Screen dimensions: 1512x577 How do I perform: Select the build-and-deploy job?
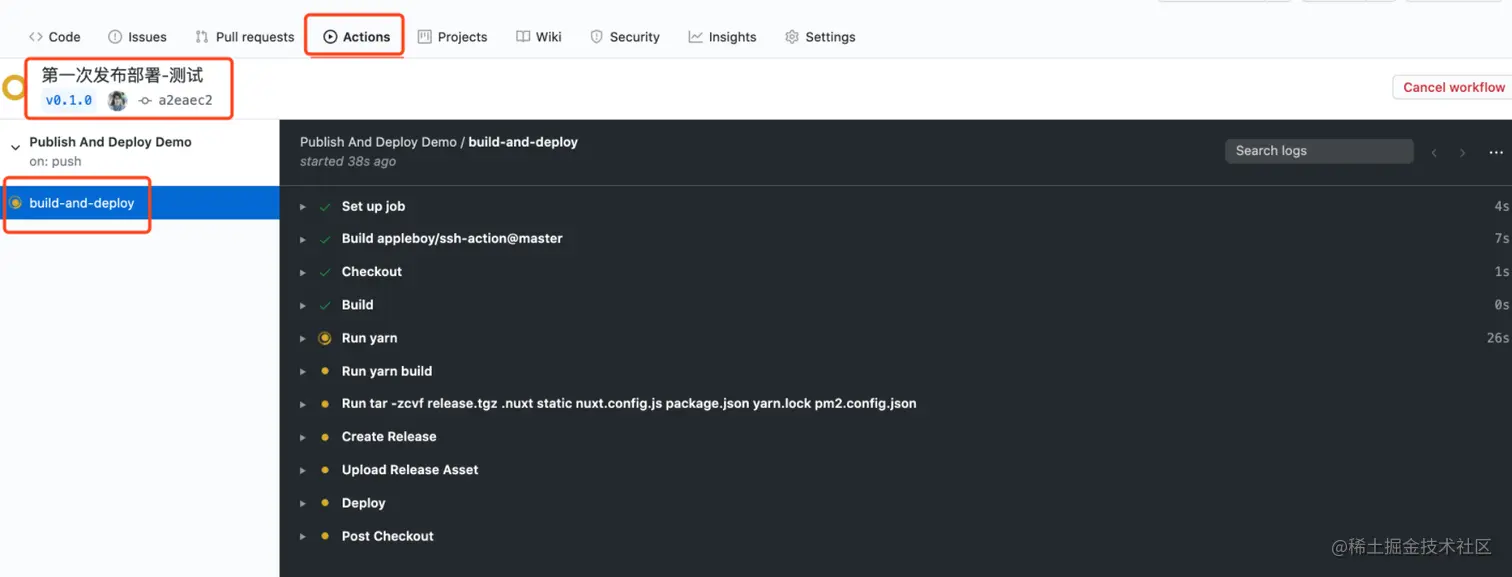[x=140, y=203]
